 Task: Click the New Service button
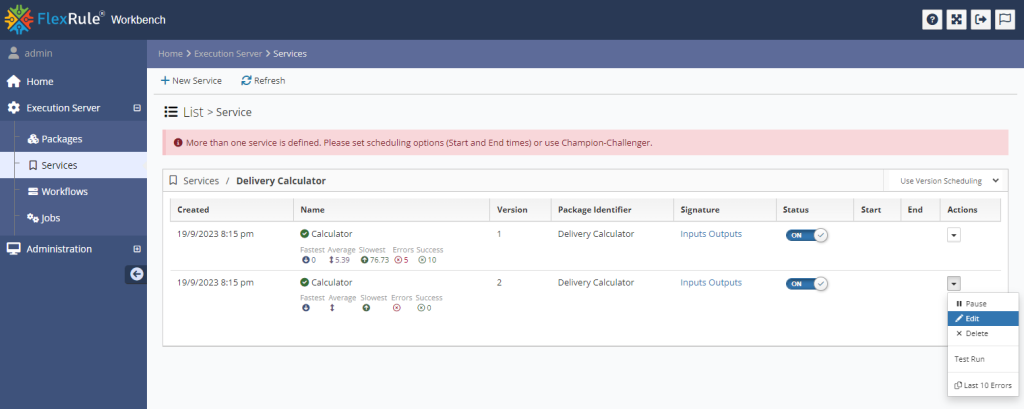click(191, 80)
